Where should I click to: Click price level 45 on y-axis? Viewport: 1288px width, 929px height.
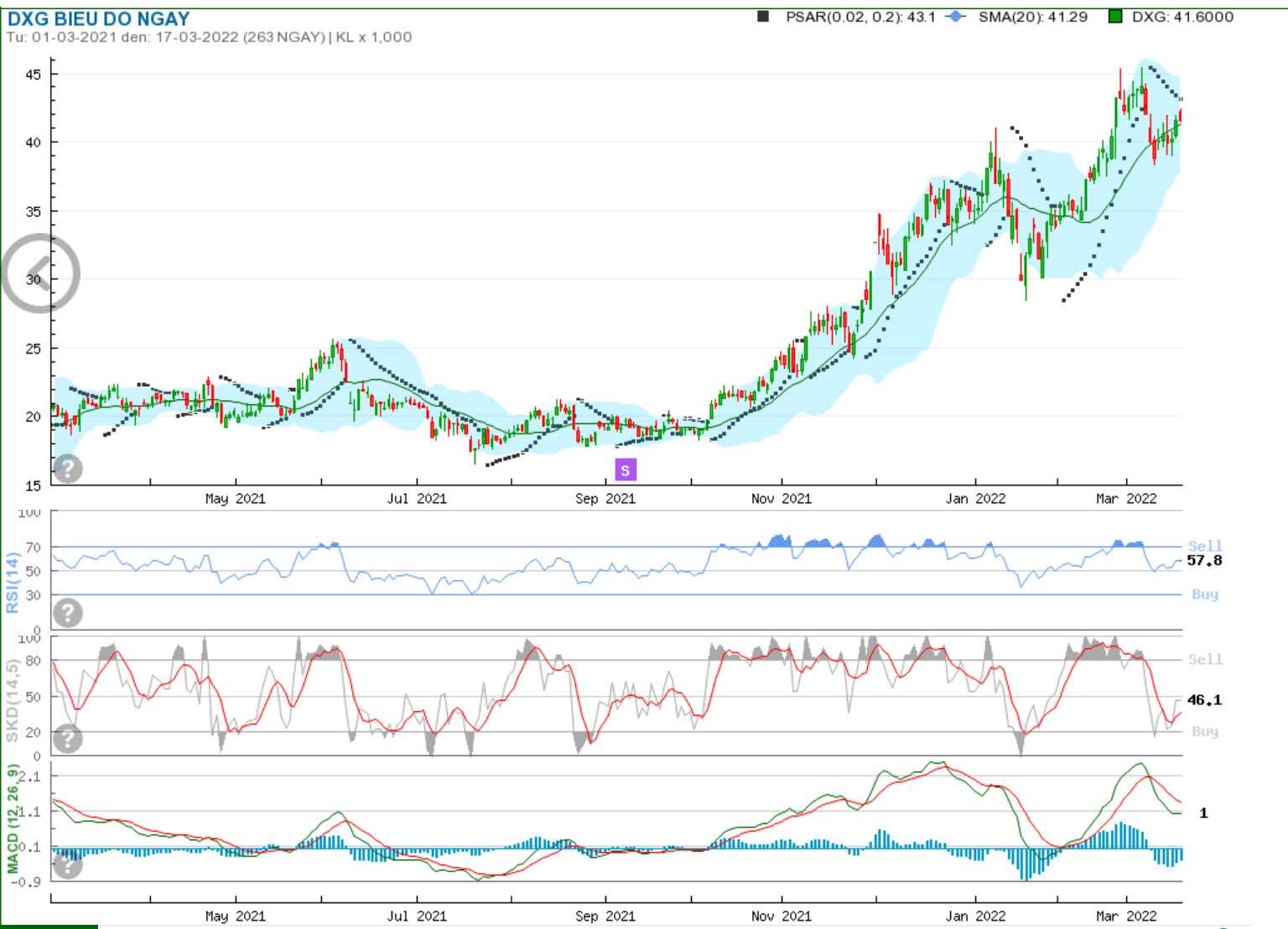33,74
